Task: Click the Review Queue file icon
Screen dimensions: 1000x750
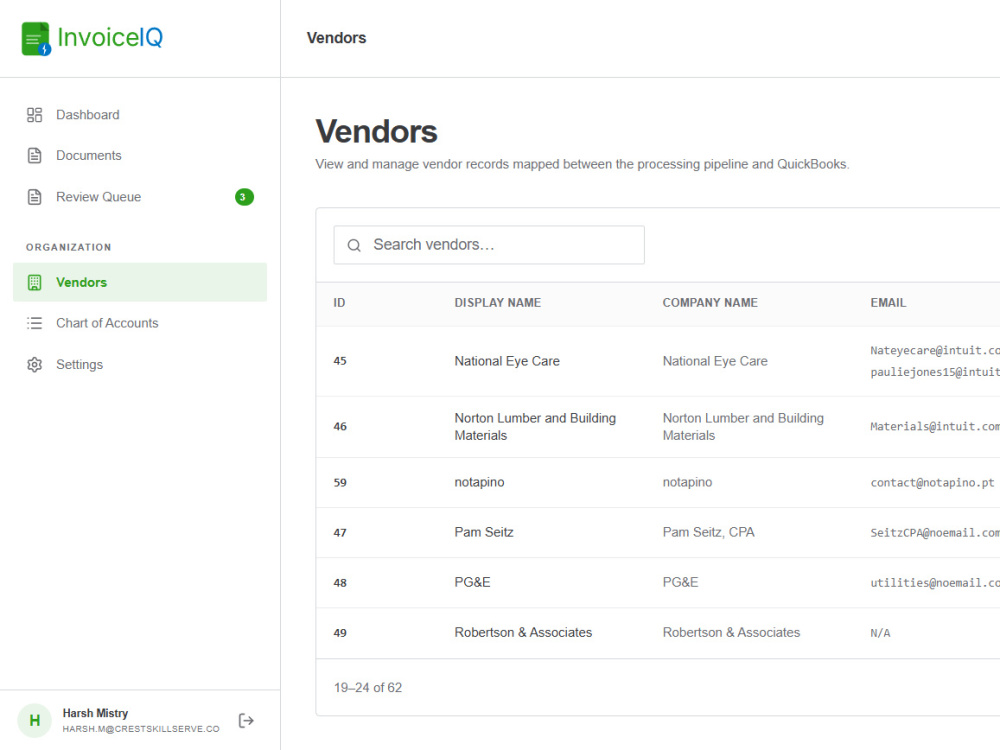Action: pyautogui.click(x=34, y=197)
